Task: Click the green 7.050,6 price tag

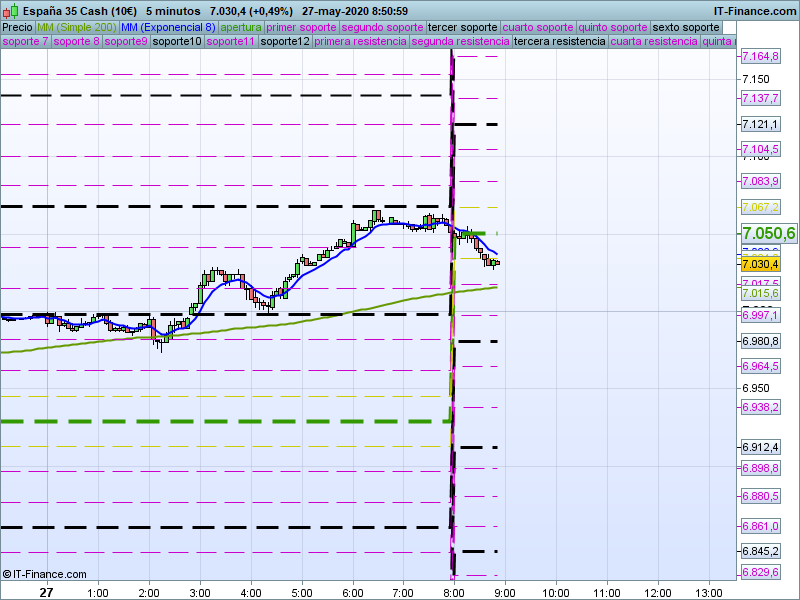Action: click(768, 233)
